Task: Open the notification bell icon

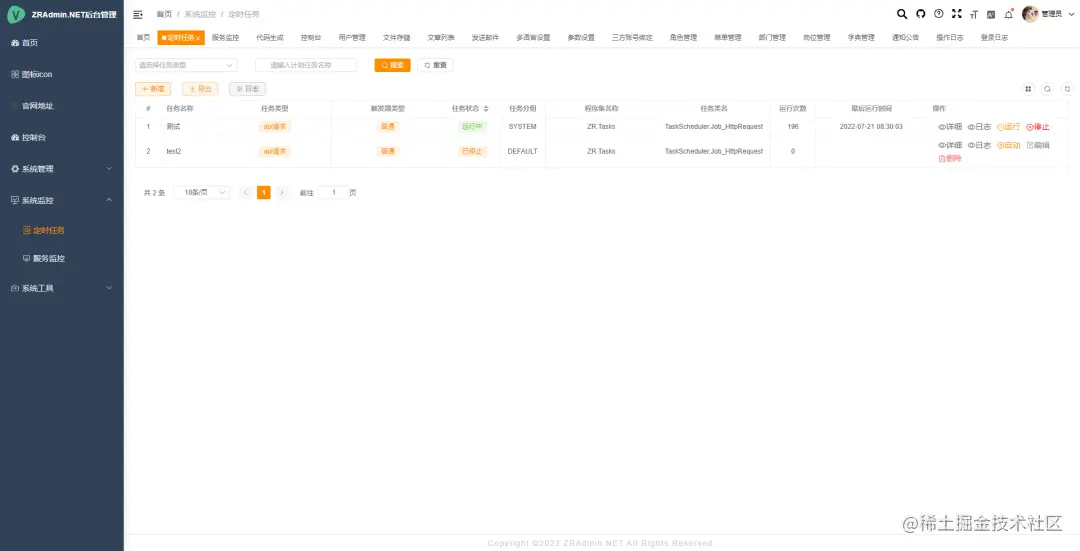Action: (1008, 14)
